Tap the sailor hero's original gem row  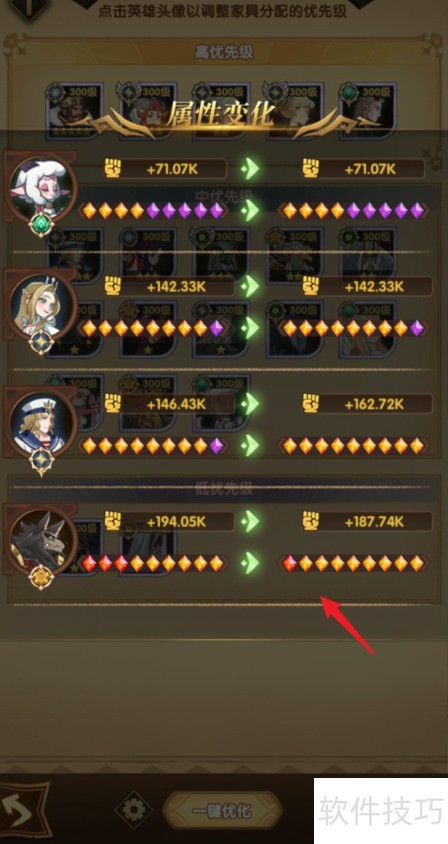click(153, 446)
